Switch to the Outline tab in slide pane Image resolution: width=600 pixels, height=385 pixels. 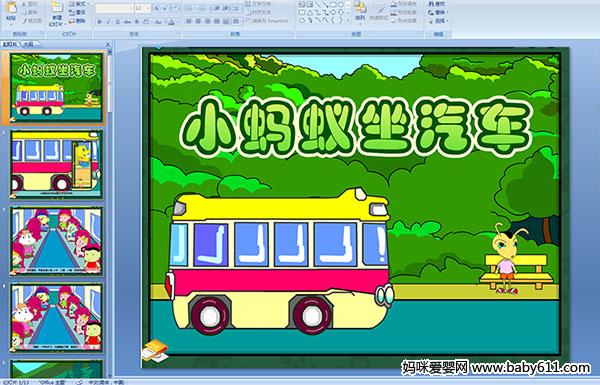coord(29,44)
